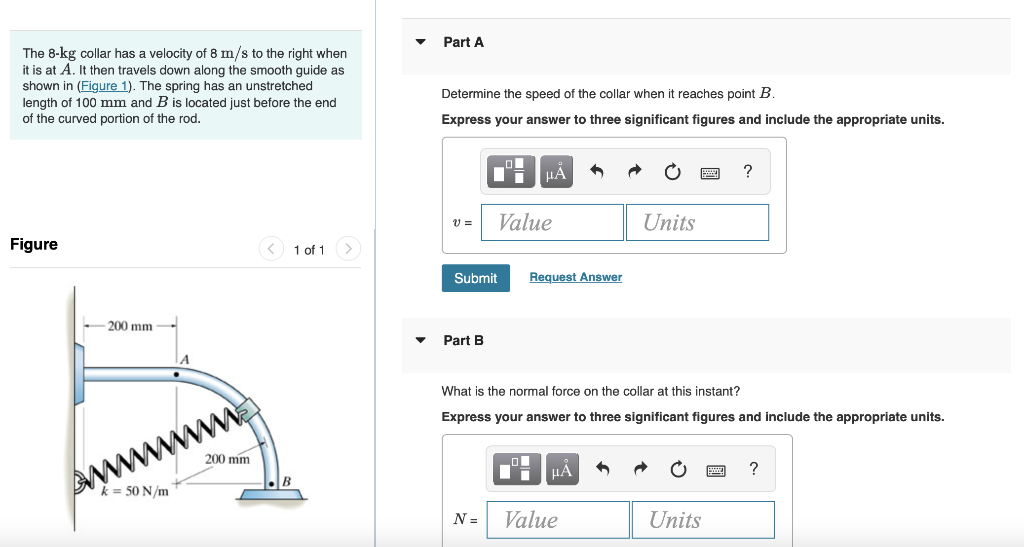Image resolution: width=1024 pixels, height=547 pixels.
Task: Go to previous figure arrow
Action: pos(271,249)
